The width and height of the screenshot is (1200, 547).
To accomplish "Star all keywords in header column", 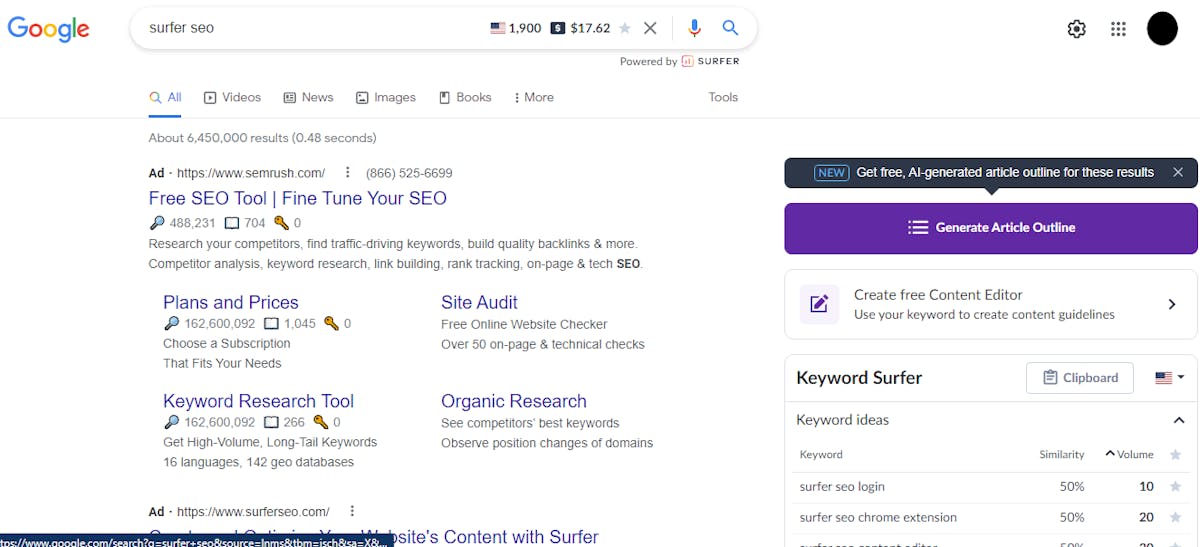I will pos(1176,455).
